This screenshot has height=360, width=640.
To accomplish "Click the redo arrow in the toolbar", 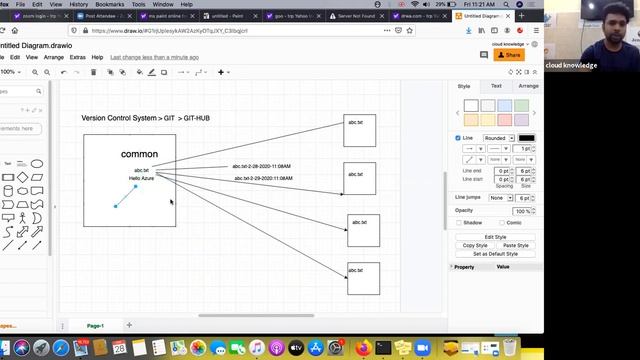I will click(x=76, y=72).
